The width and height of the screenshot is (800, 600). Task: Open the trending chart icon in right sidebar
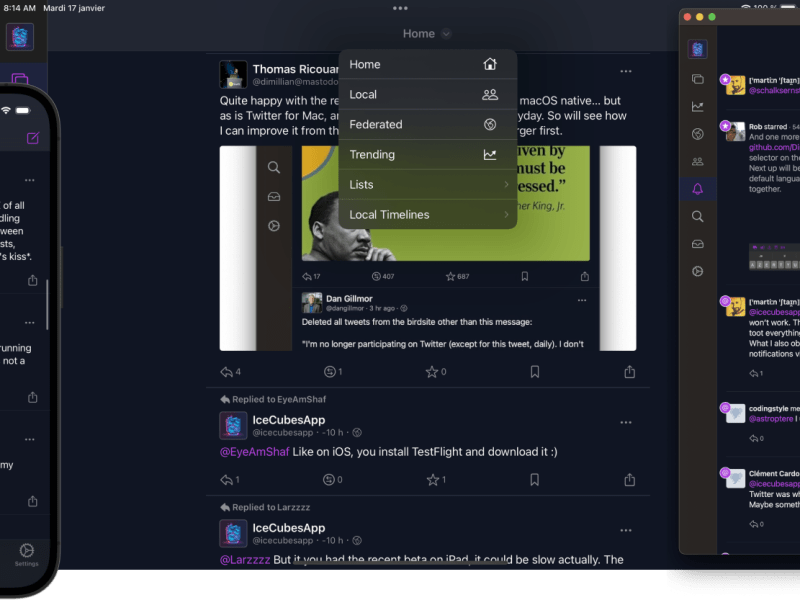[x=697, y=107]
